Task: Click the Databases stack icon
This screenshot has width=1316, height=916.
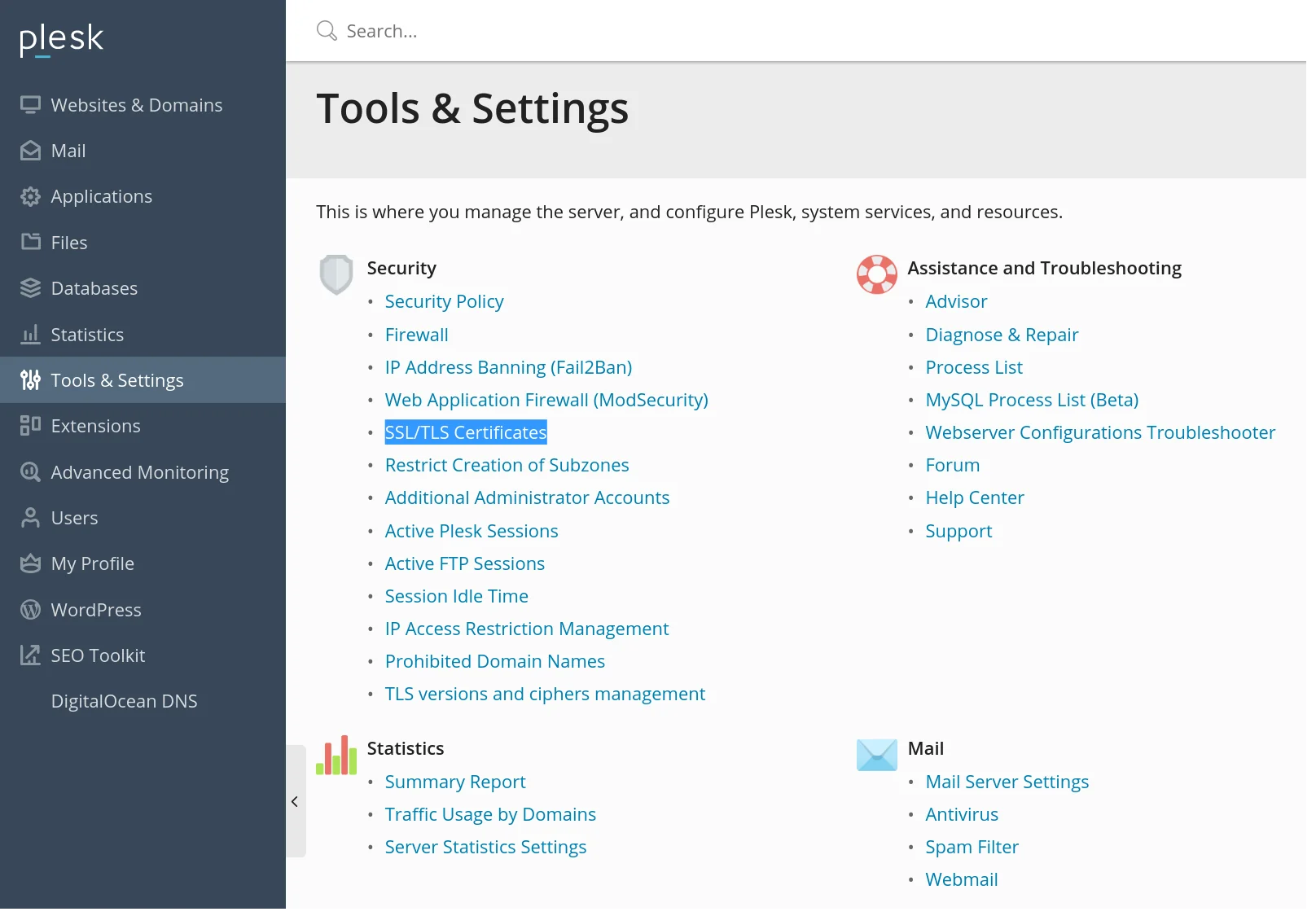Action: pyautogui.click(x=30, y=288)
